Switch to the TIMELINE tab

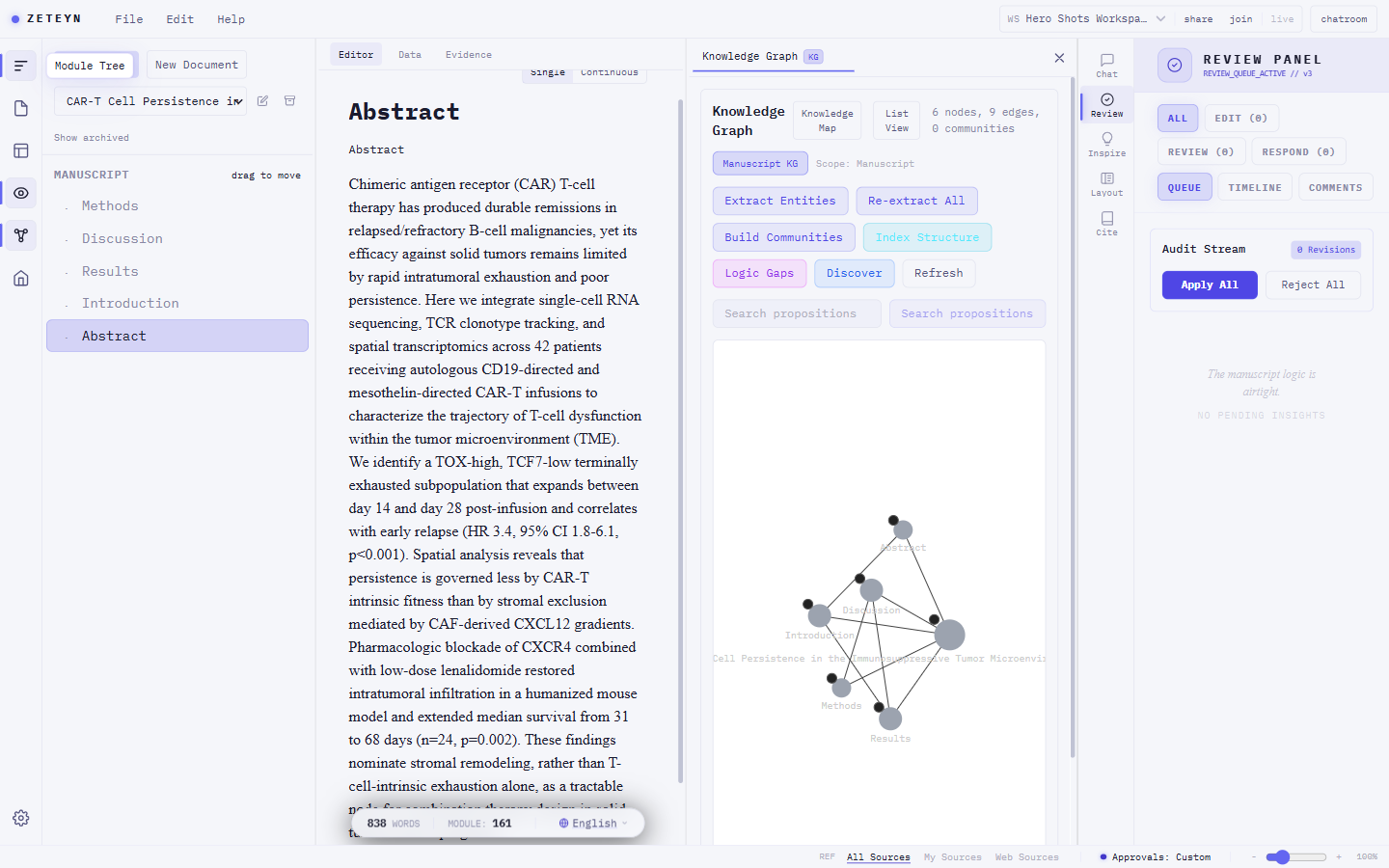(x=1255, y=188)
